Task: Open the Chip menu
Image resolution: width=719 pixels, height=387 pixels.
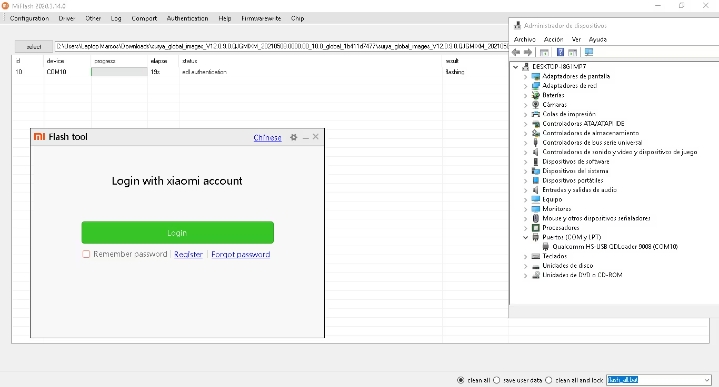Action: (297, 18)
